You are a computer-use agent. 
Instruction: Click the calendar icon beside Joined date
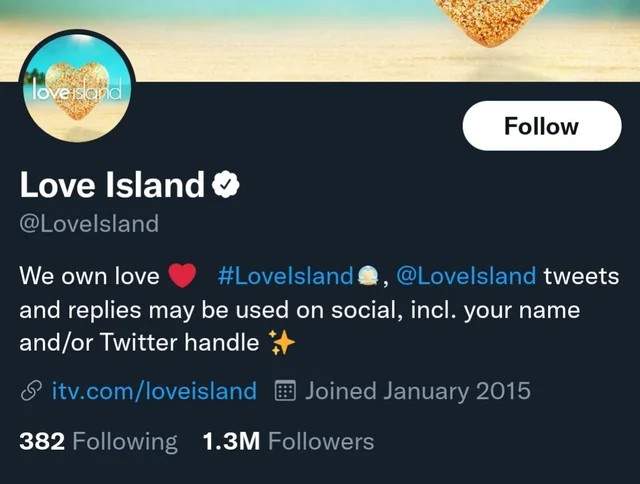(x=285, y=391)
